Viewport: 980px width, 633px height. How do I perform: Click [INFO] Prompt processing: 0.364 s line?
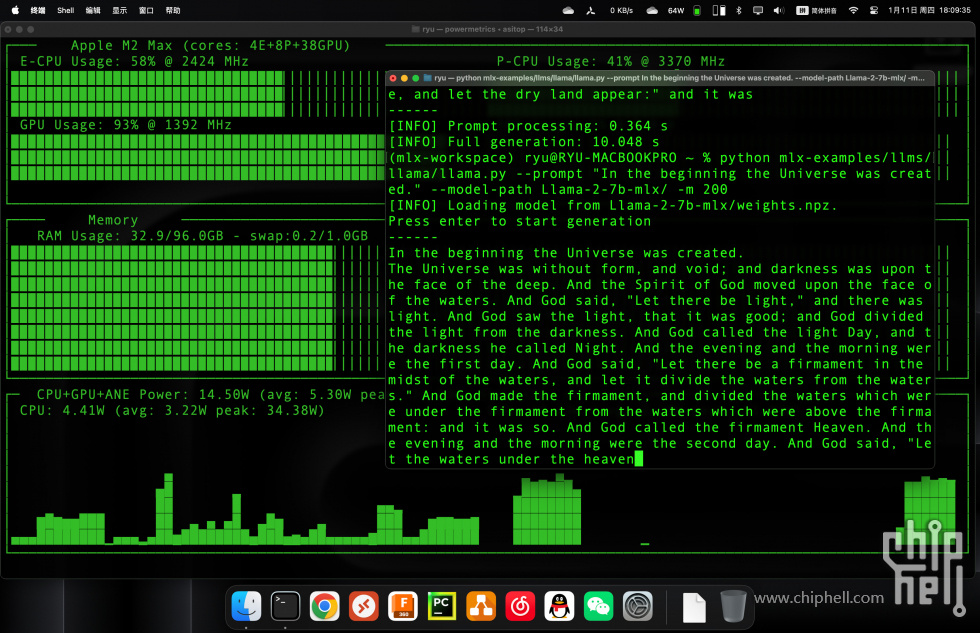[528, 126]
